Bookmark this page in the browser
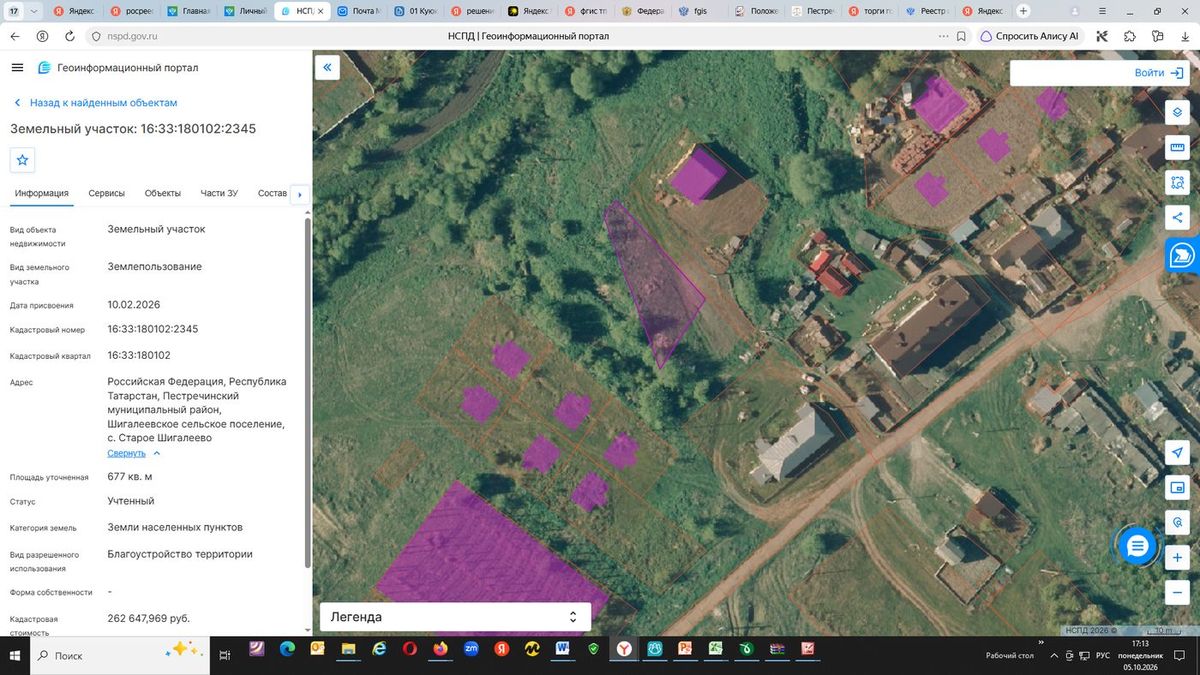The width and height of the screenshot is (1200, 675). [x=961, y=36]
